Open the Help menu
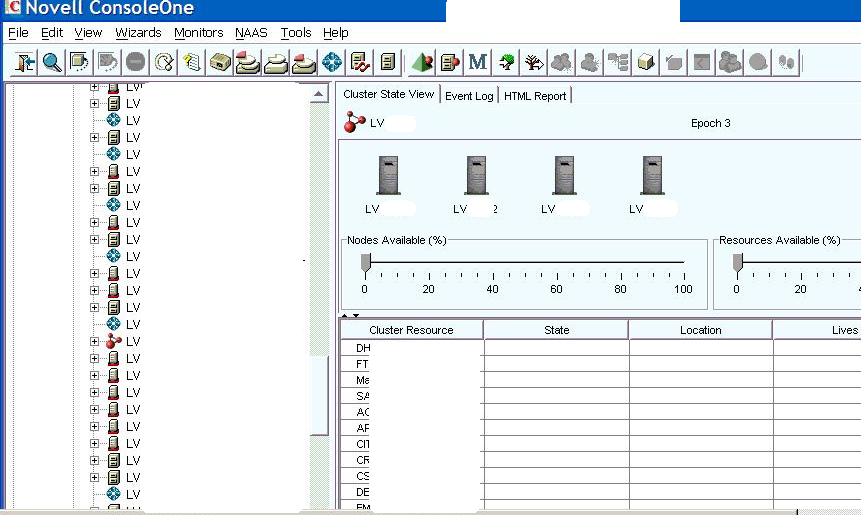 (x=336, y=33)
